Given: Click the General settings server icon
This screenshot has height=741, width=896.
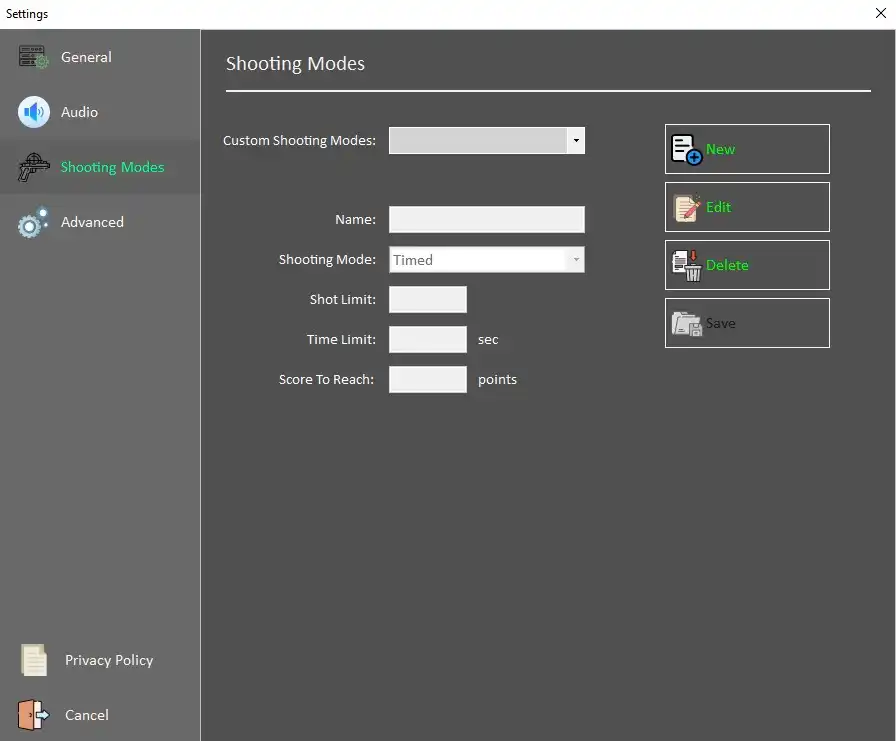Looking at the screenshot, I should pyautogui.click(x=33, y=57).
